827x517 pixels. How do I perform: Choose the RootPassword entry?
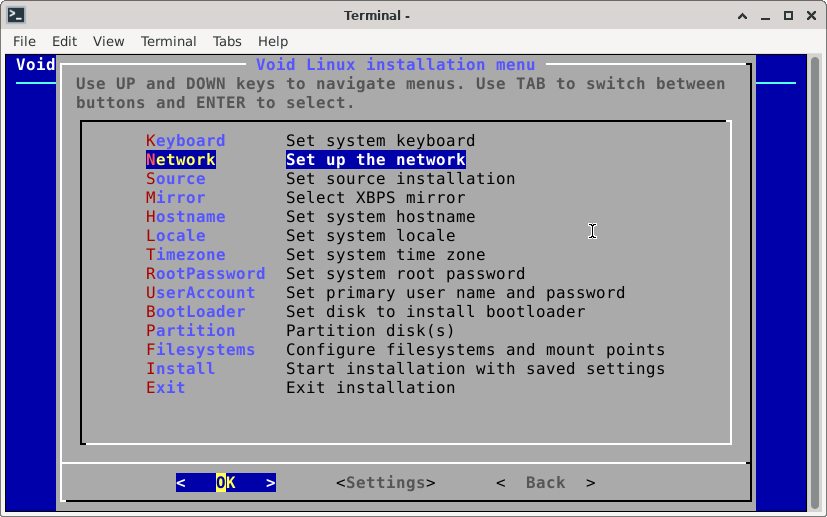click(x=205, y=274)
